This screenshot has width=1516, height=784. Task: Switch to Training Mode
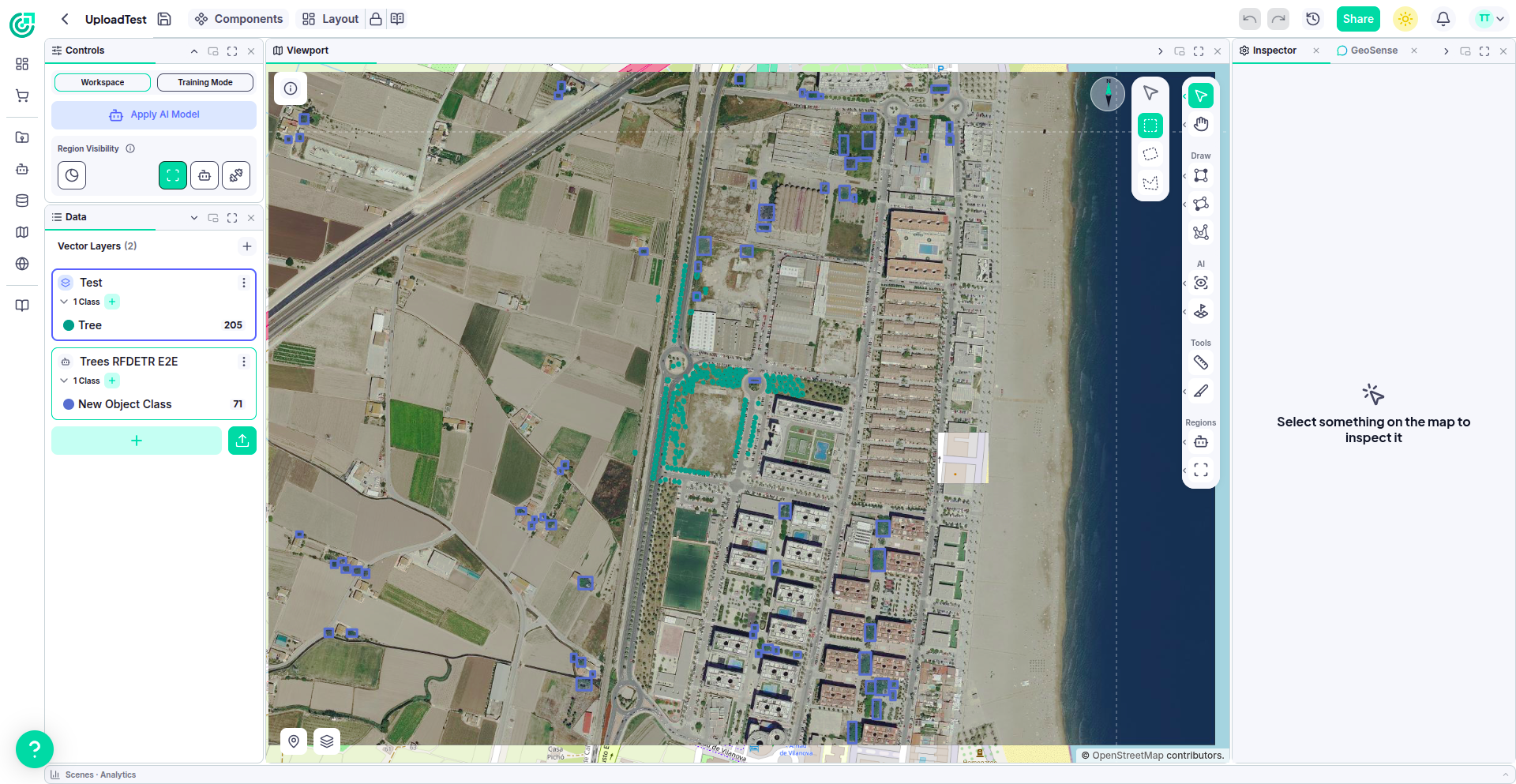pyautogui.click(x=205, y=82)
